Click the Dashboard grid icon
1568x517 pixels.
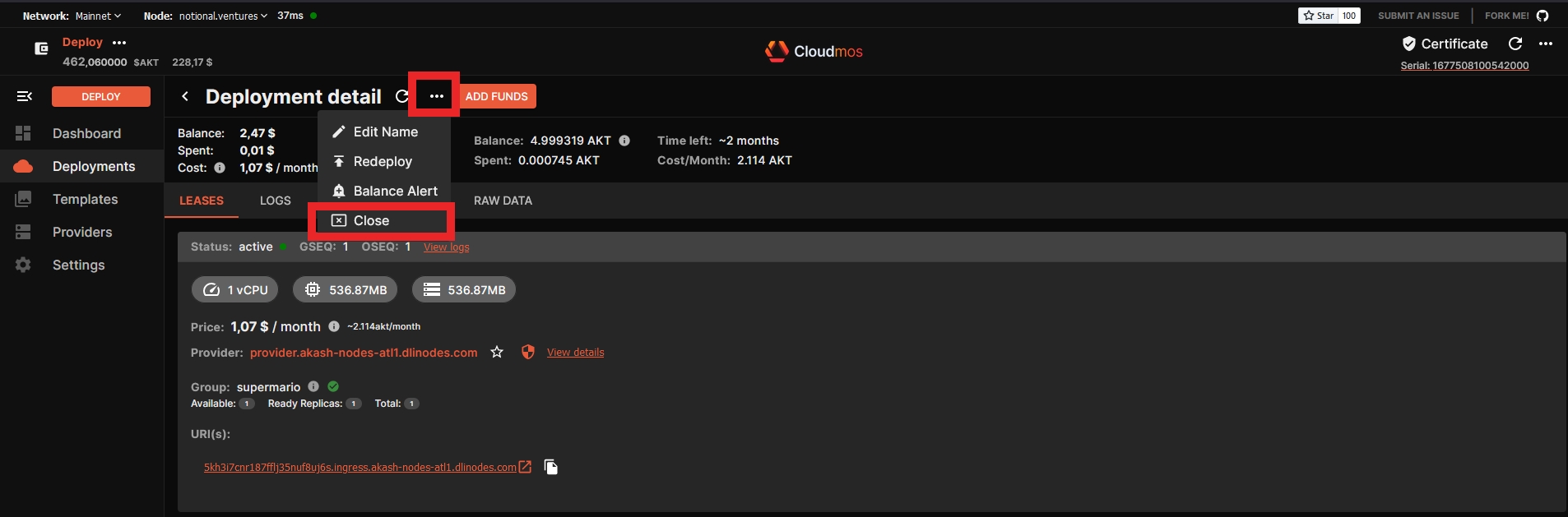(x=23, y=133)
